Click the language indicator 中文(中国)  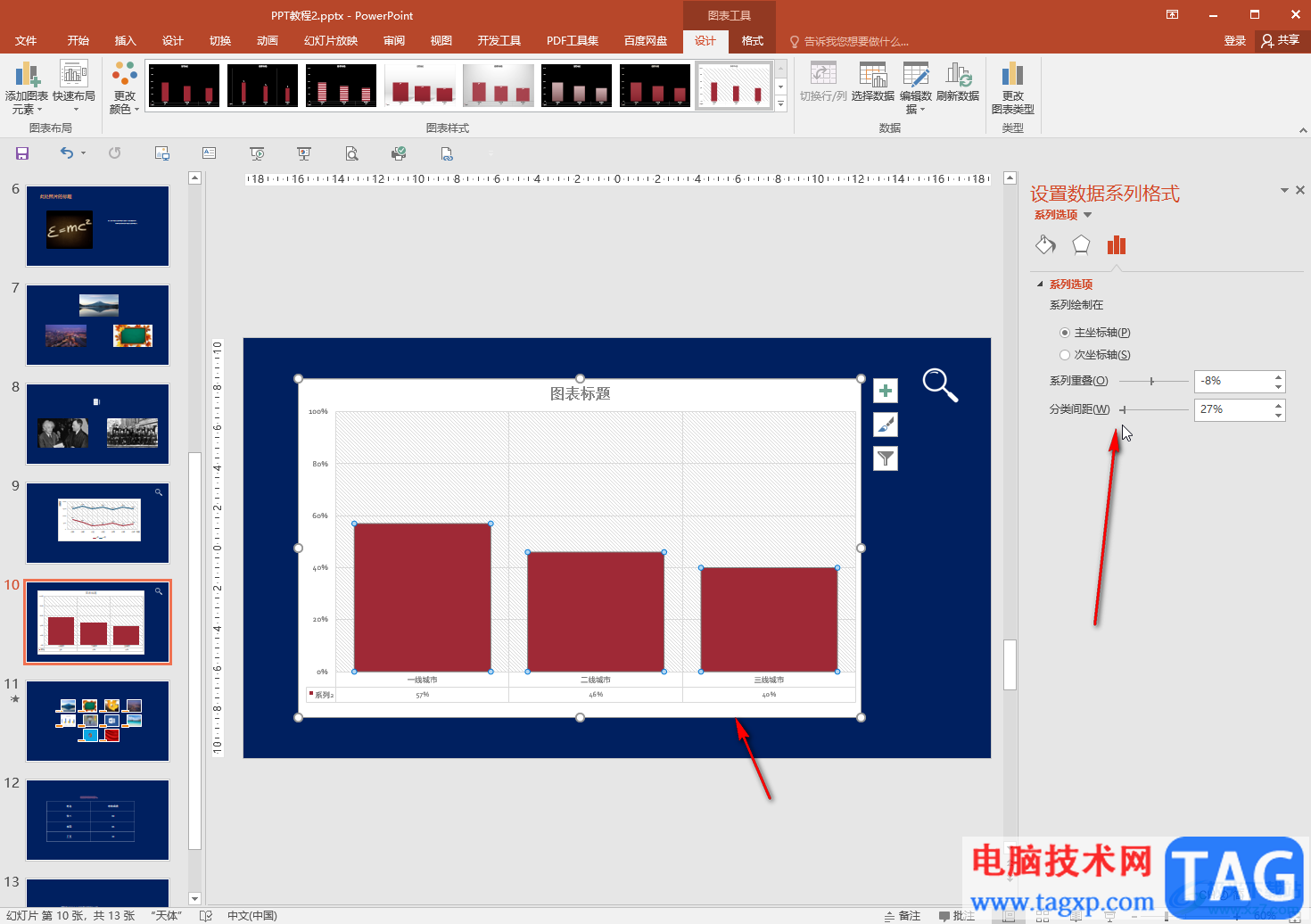251,916
